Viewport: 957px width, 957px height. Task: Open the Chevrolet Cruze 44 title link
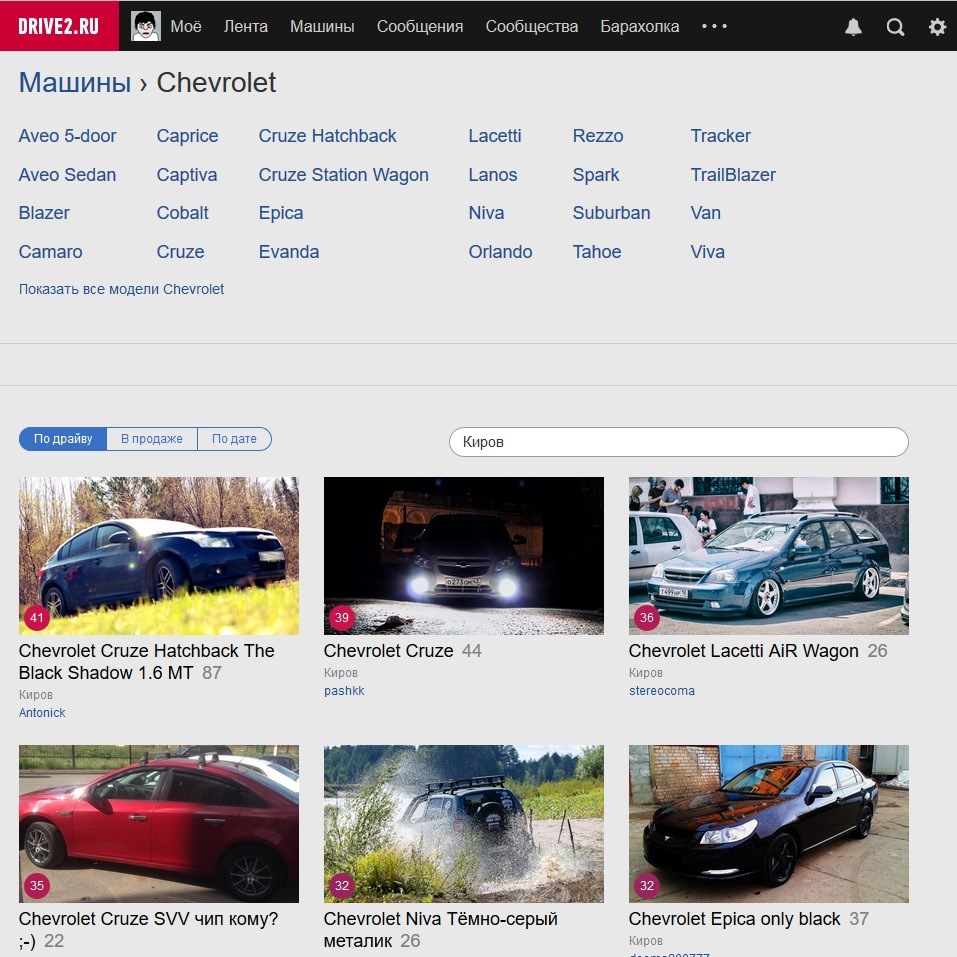pos(389,651)
